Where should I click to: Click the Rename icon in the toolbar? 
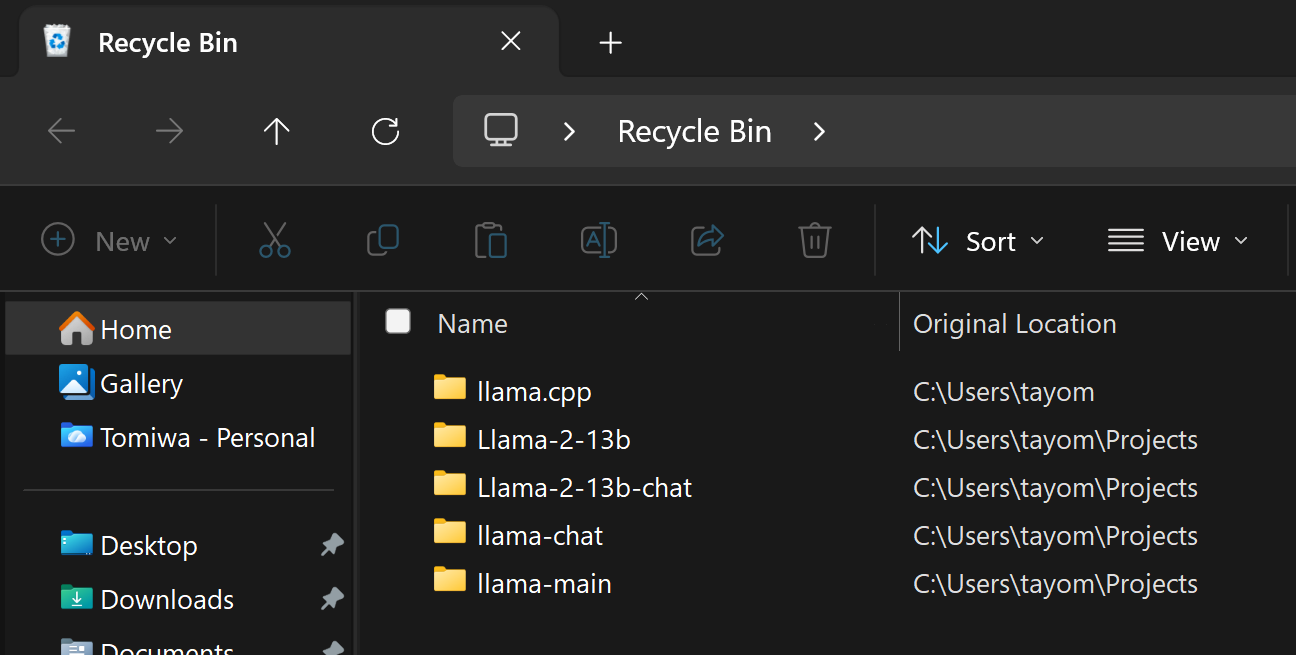(x=599, y=240)
